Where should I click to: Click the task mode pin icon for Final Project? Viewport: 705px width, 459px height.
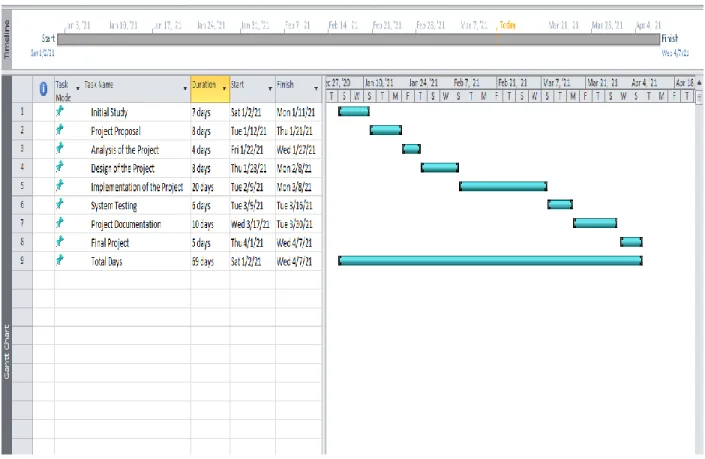pyautogui.click(x=60, y=242)
